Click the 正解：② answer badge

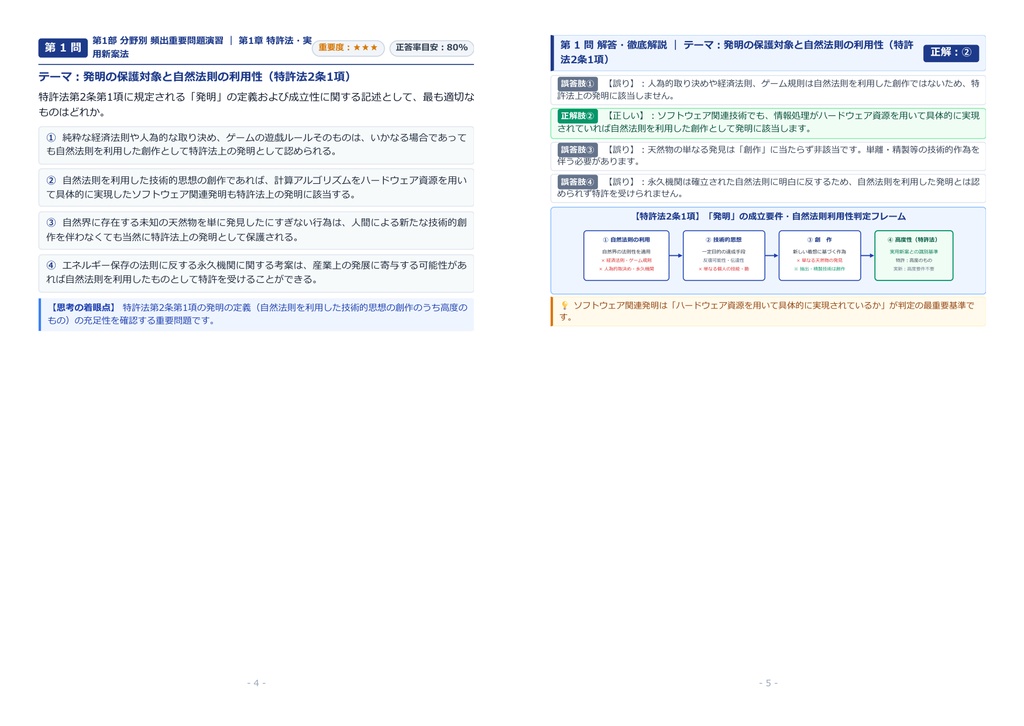pos(951,52)
